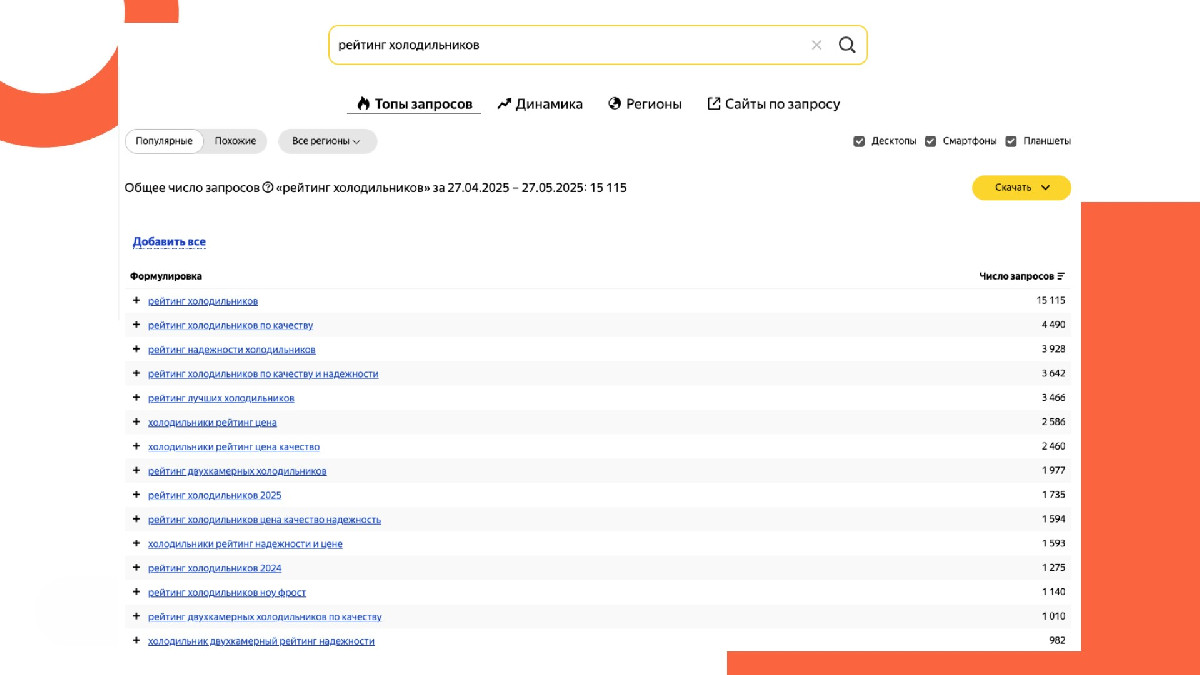Clear the search field with X icon
Viewport: 1200px width, 675px height.
[x=816, y=45]
